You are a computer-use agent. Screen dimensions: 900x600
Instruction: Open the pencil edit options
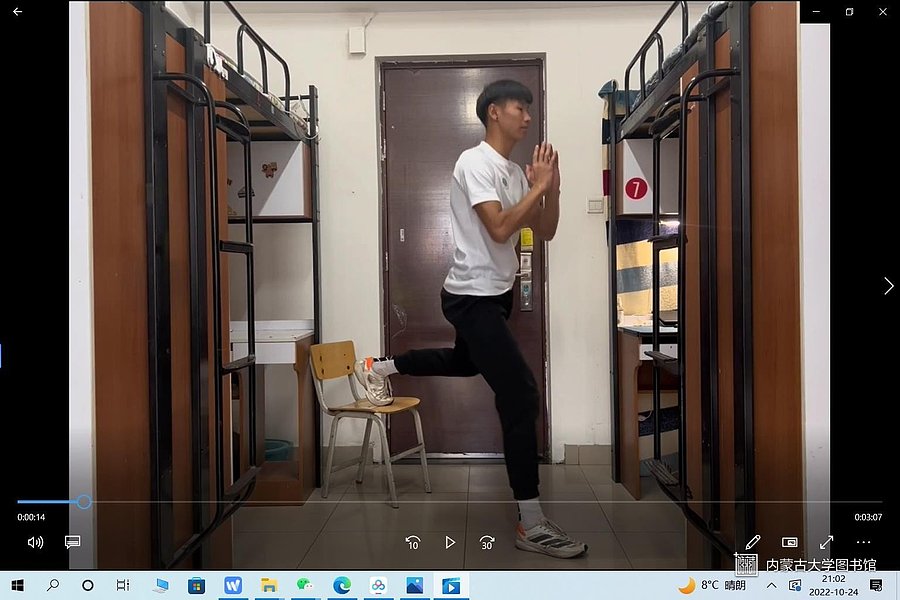752,542
